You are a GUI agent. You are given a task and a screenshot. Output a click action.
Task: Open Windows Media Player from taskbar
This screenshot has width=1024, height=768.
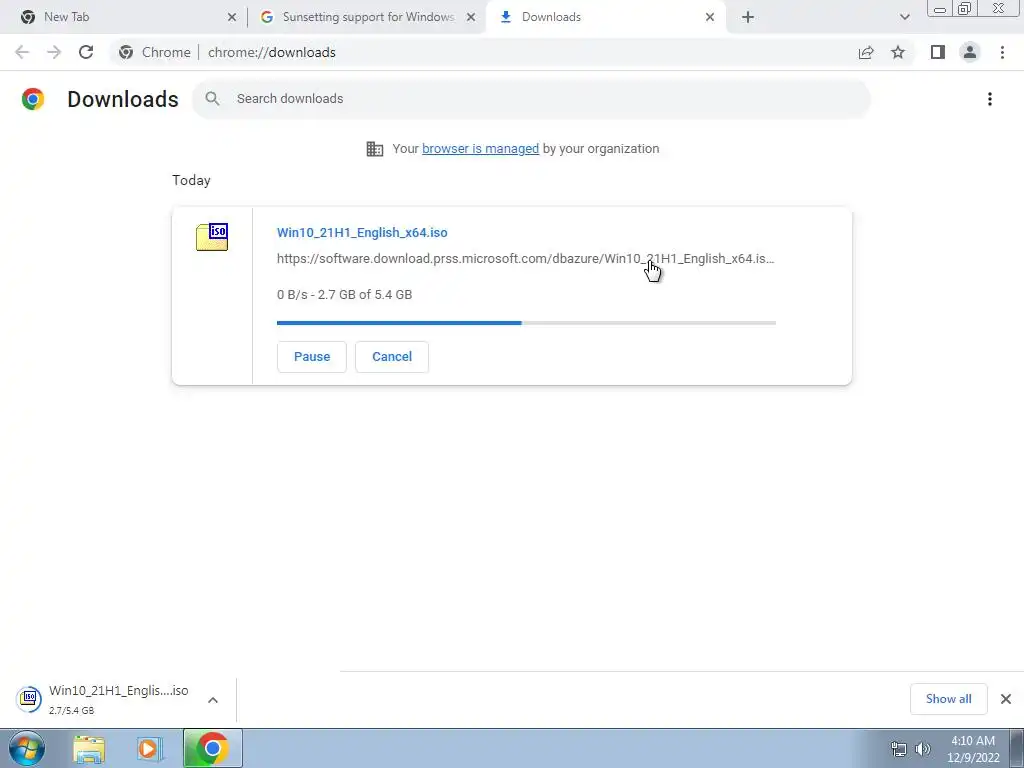point(150,749)
